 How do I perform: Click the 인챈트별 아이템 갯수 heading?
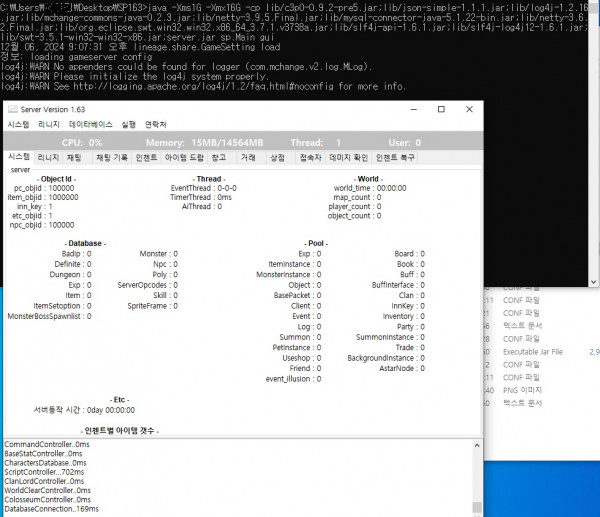pos(120,431)
